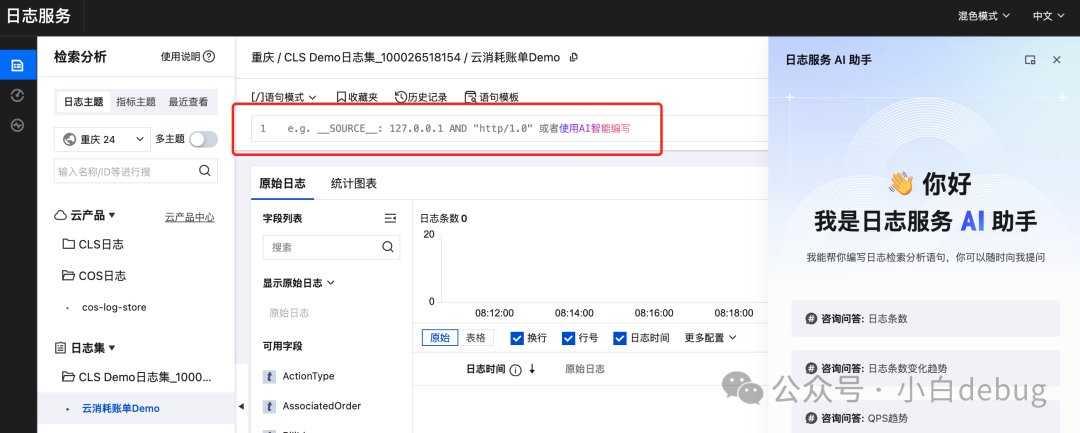Image resolution: width=1080 pixels, height=433 pixels.
Task: Copy the topic path via the copy icon
Action: coord(574,57)
